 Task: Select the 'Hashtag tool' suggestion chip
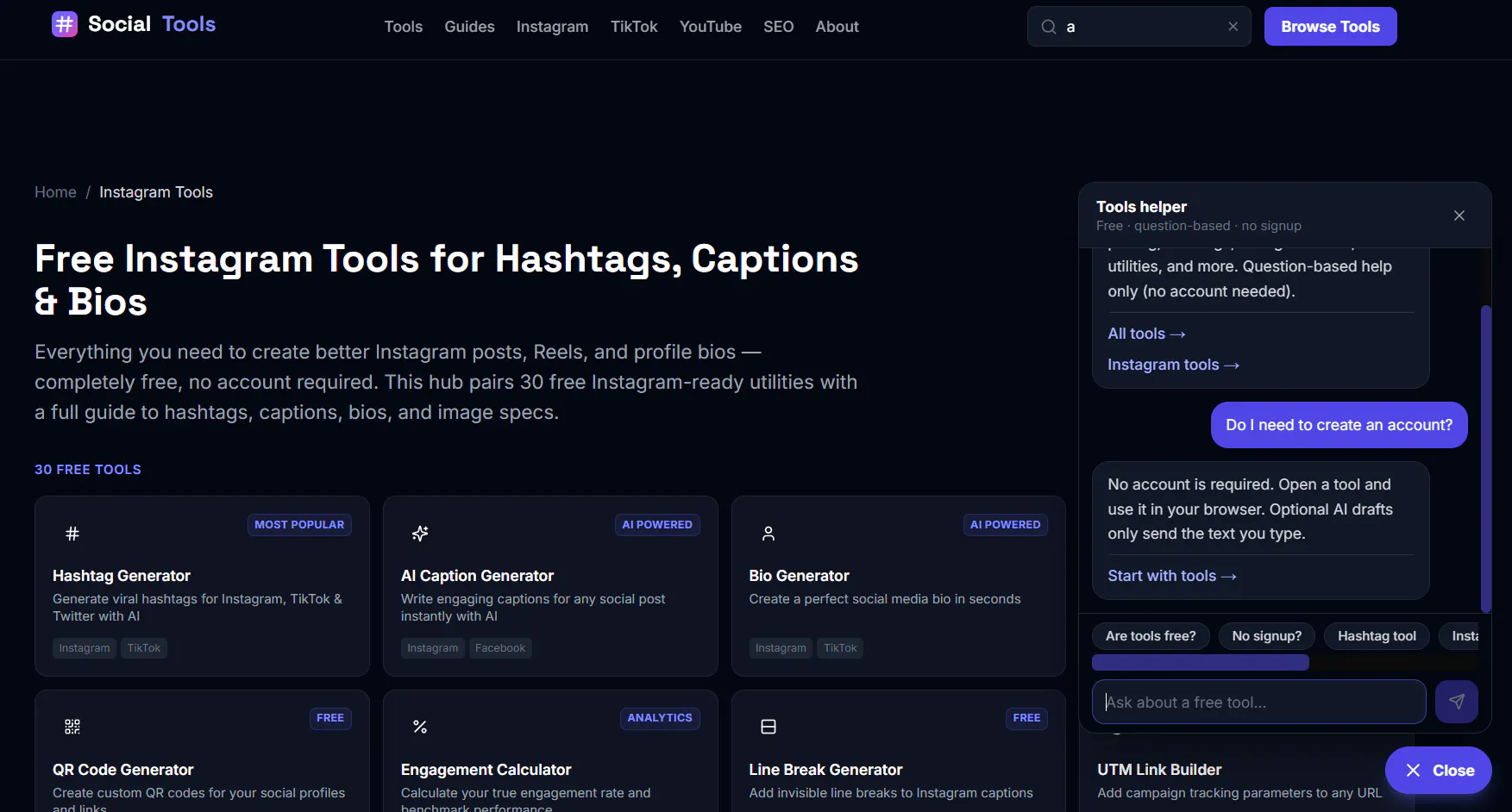coord(1377,636)
